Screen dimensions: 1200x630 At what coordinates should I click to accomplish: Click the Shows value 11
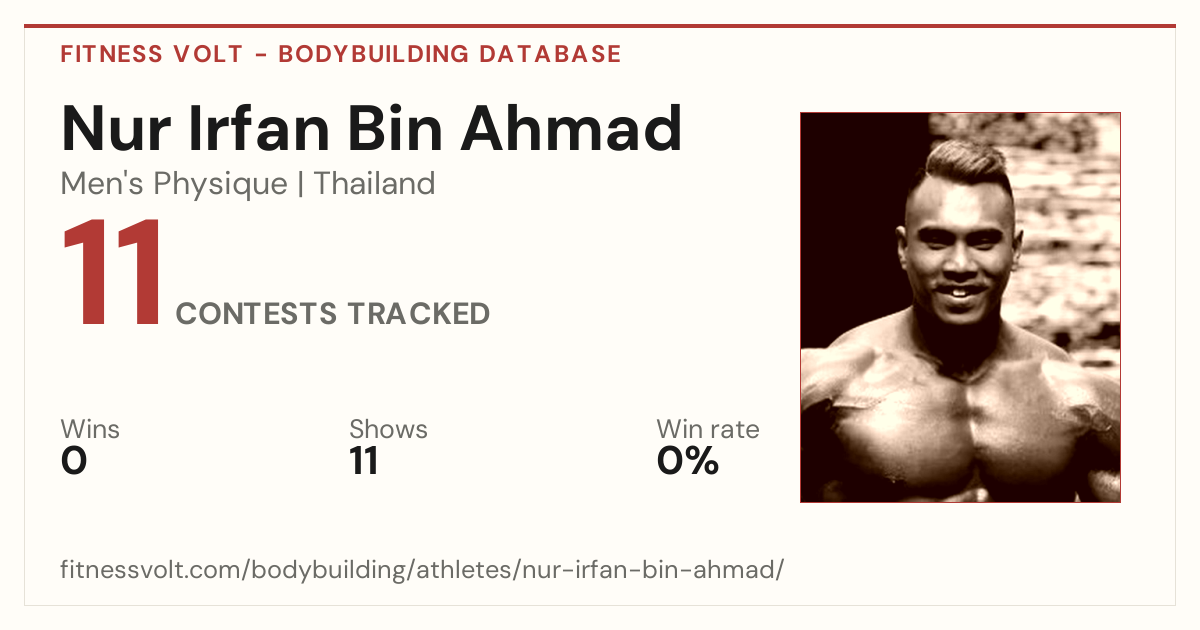click(364, 461)
